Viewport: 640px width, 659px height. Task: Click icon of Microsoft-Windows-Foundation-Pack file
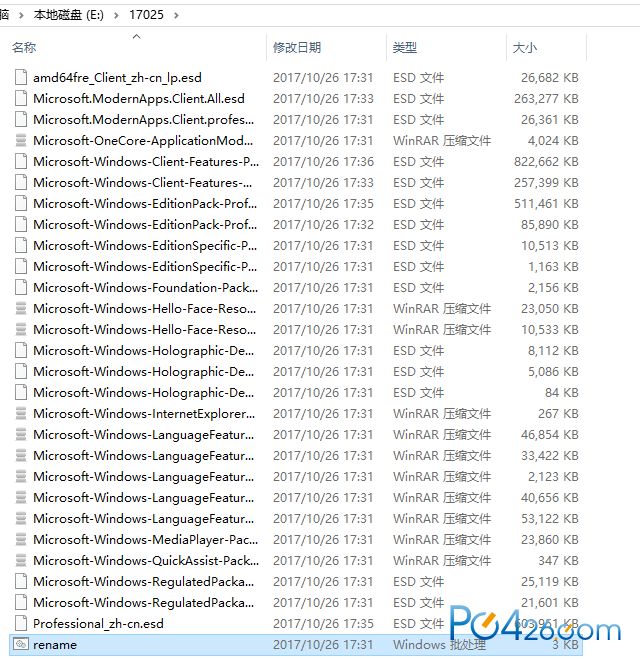click(x=21, y=287)
